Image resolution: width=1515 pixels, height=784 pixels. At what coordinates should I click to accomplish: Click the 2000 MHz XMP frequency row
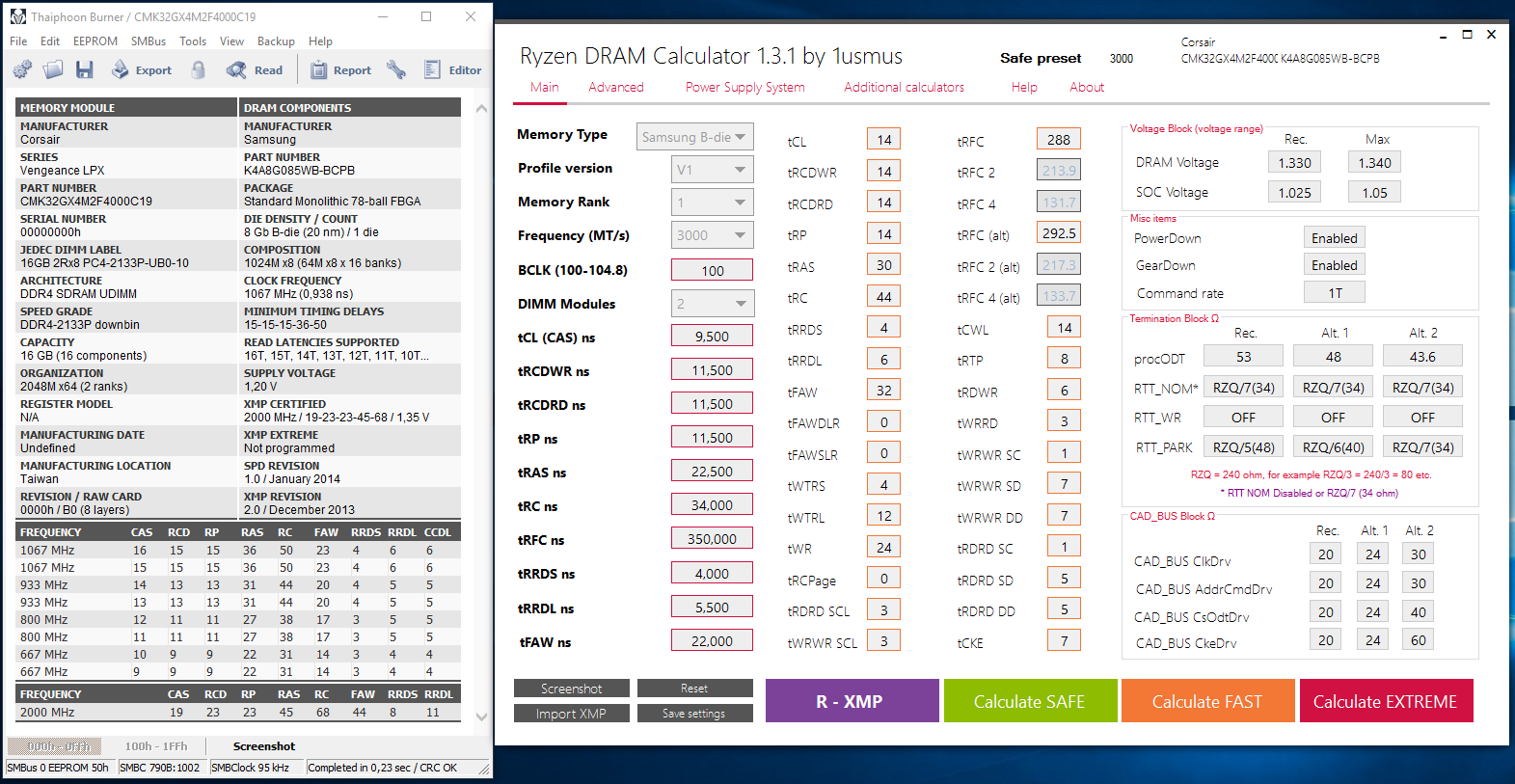pos(238,713)
